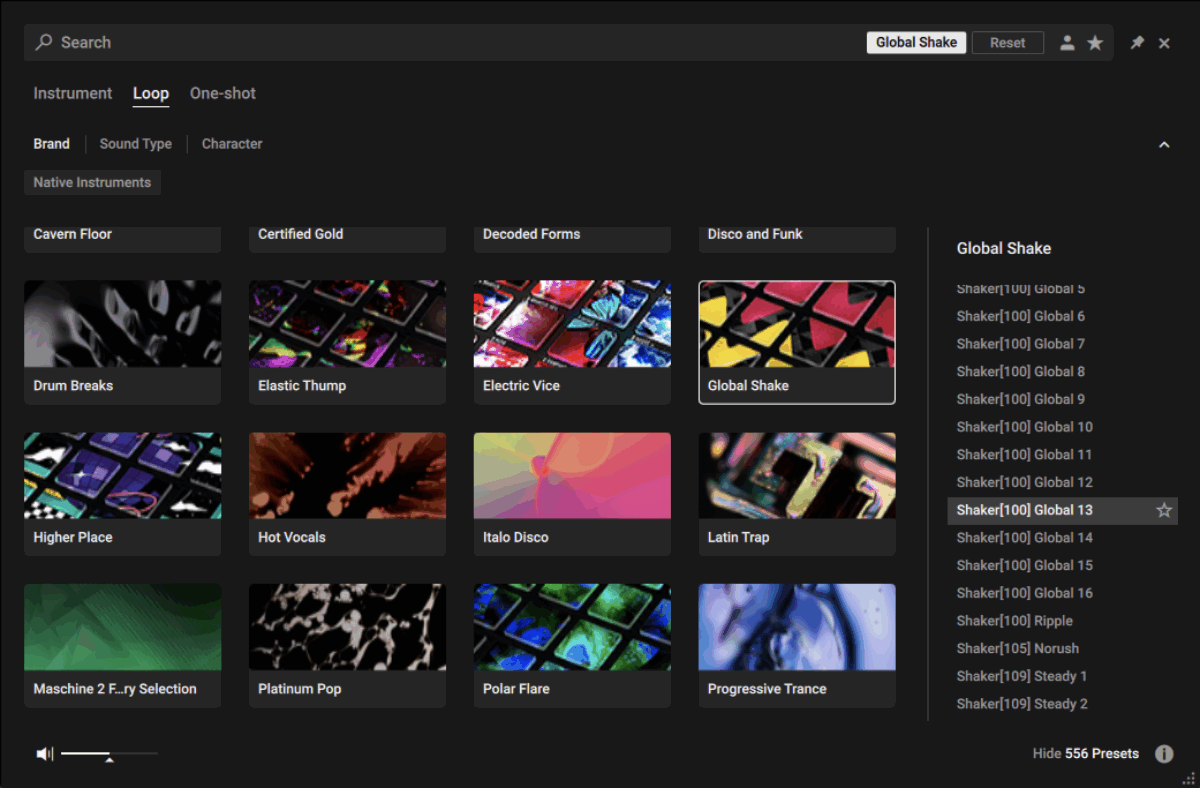Select the Latin Trap expansion tile

click(x=797, y=494)
